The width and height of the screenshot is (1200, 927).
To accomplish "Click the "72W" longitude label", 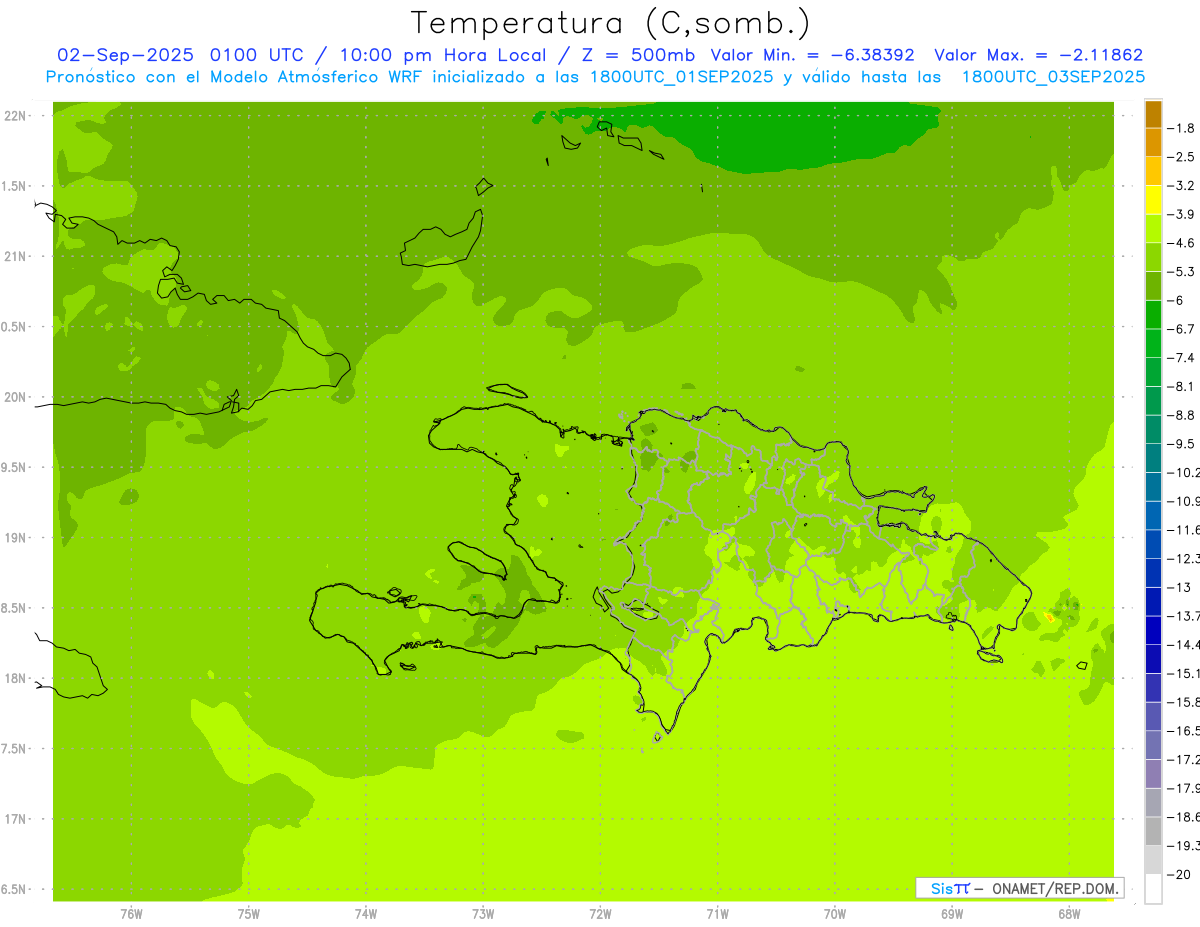I will coord(600,914).
